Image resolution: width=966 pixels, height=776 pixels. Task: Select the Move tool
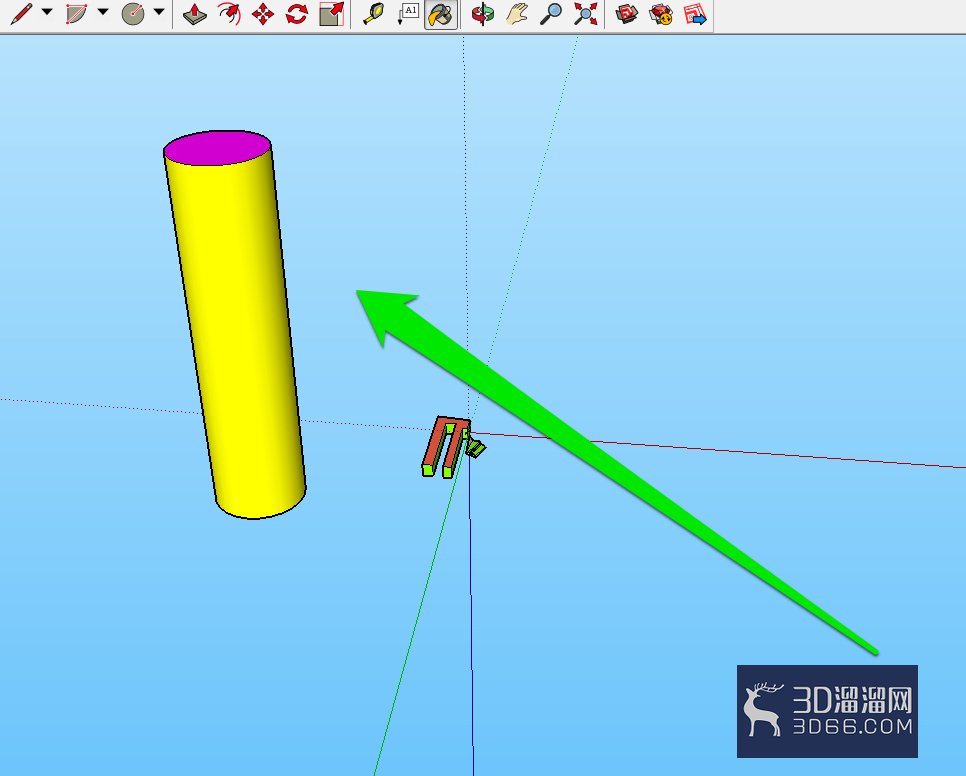click(x=263, y=14)
